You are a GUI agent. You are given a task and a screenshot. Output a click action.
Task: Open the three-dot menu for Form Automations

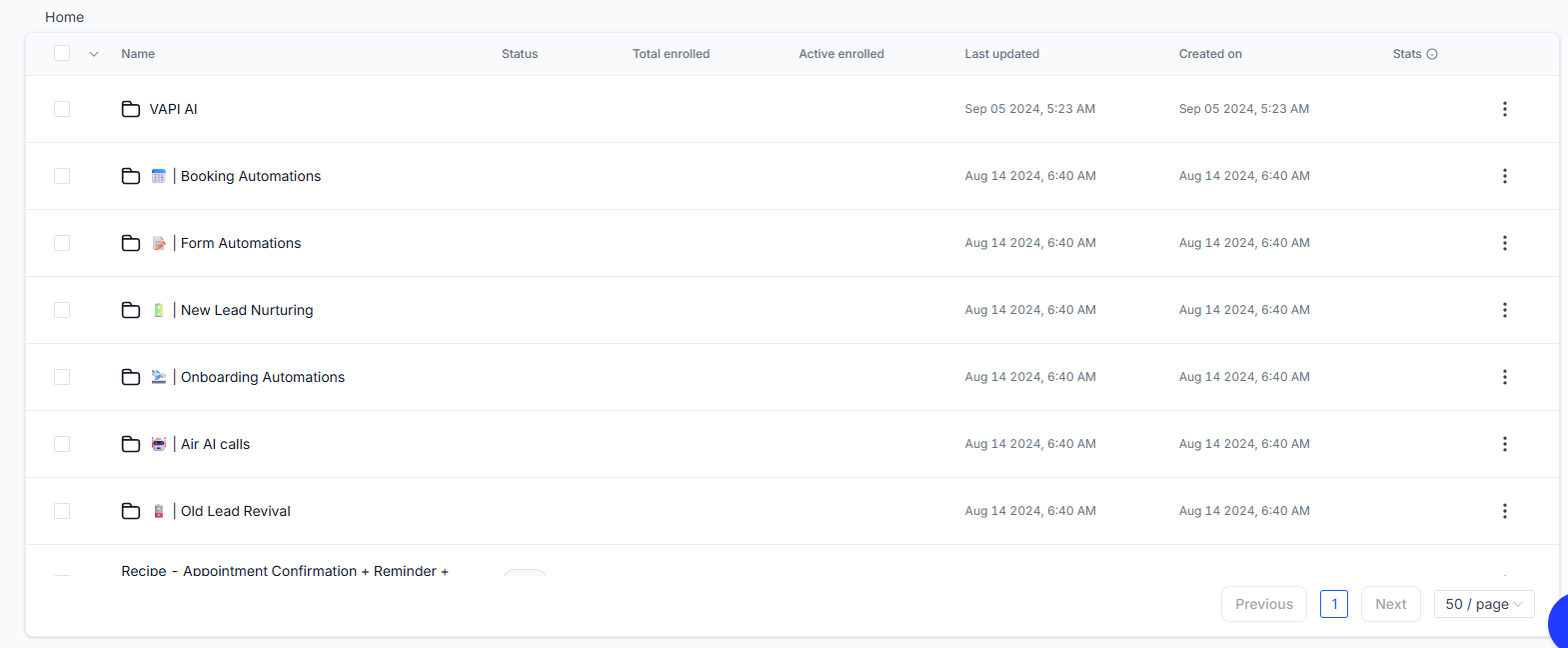(x=1505, y=243)
